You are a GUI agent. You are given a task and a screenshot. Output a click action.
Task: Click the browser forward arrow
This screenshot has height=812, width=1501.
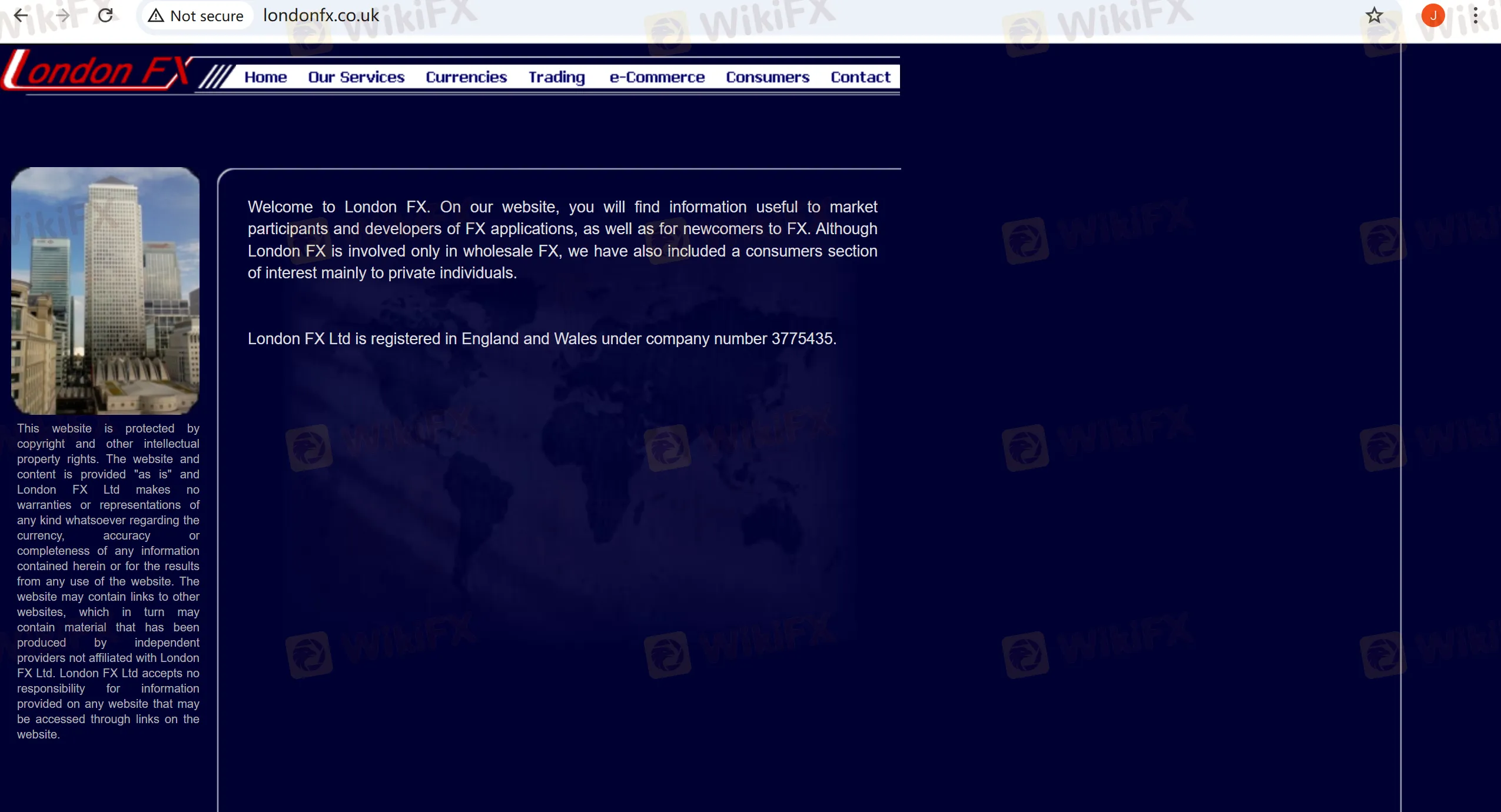(x=63, y=15)
